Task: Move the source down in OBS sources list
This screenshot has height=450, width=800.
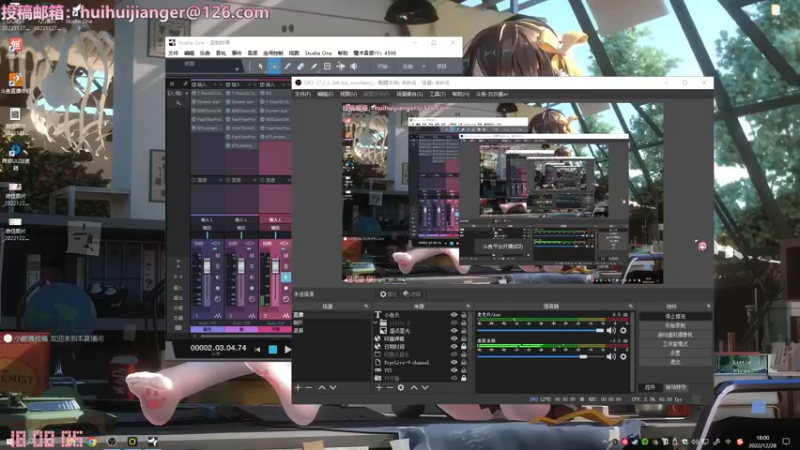Action: (424, 388)
